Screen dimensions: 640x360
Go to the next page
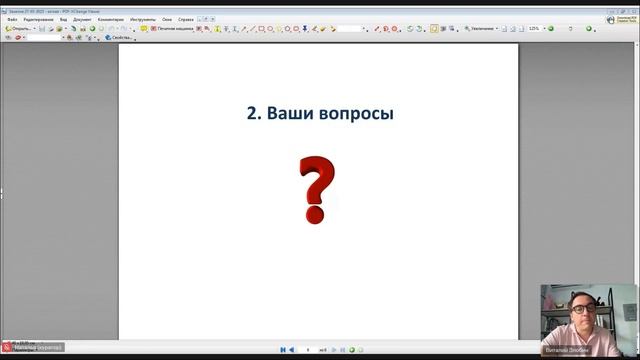[334, 350]
